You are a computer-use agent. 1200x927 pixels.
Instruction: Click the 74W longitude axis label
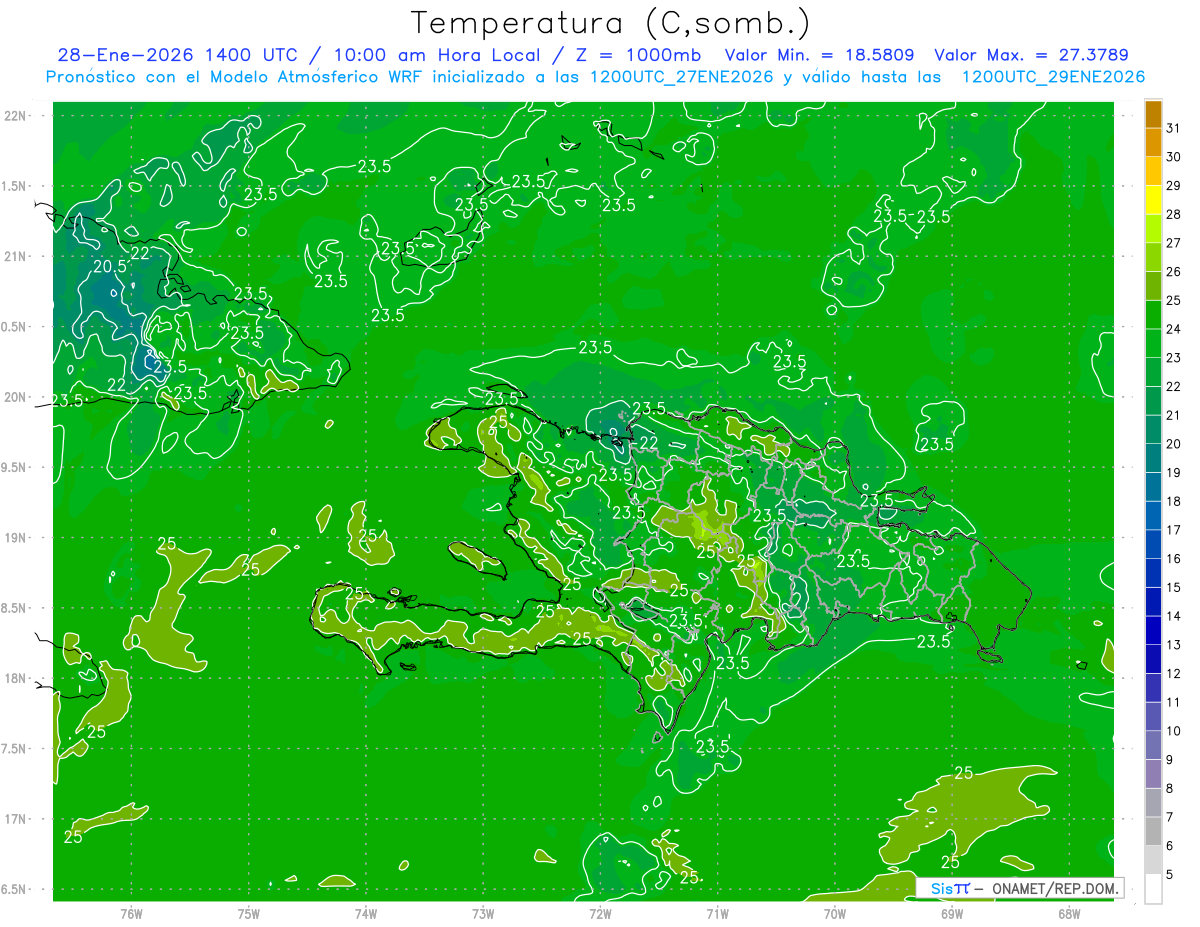[366, 914]
